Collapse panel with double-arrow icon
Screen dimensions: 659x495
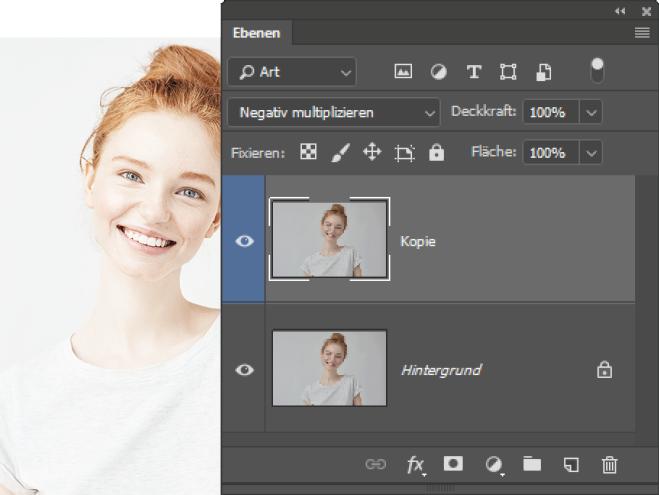(620, 11)
